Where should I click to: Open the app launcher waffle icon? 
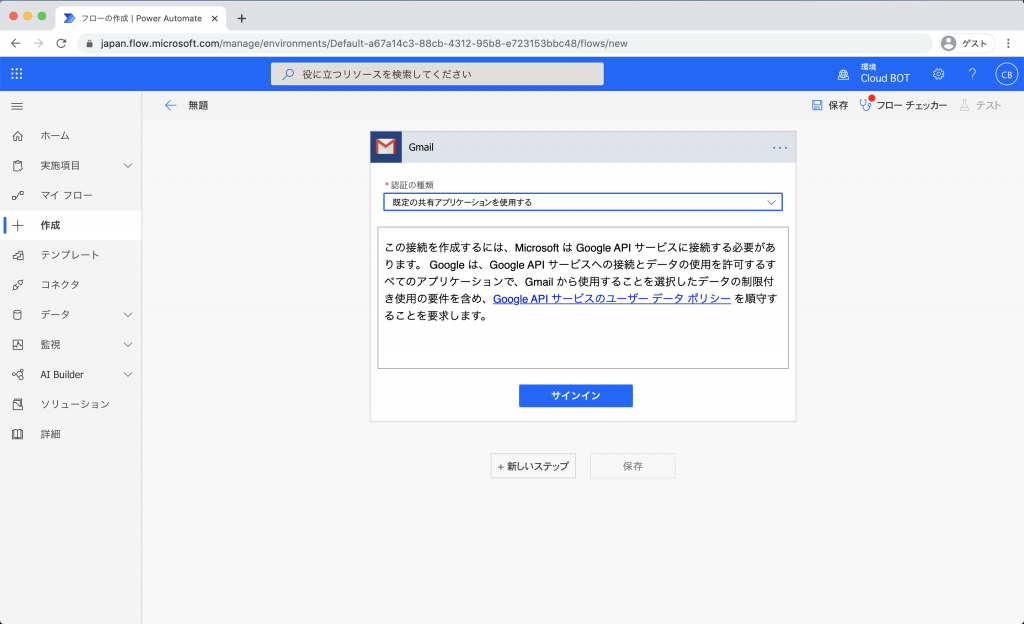[17, 74]
